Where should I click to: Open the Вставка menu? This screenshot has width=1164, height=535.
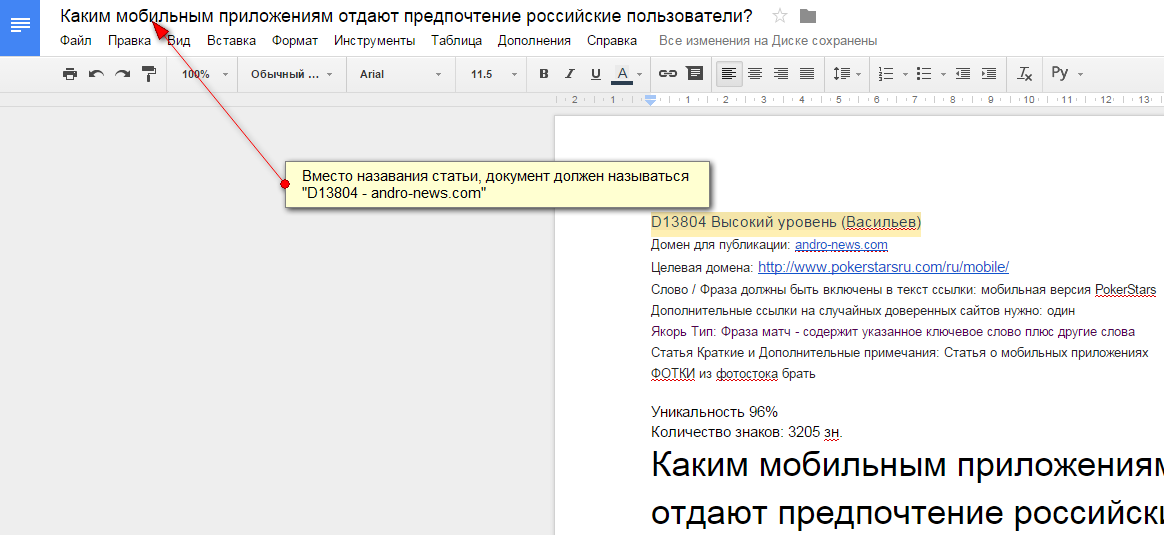coord(231,41)
